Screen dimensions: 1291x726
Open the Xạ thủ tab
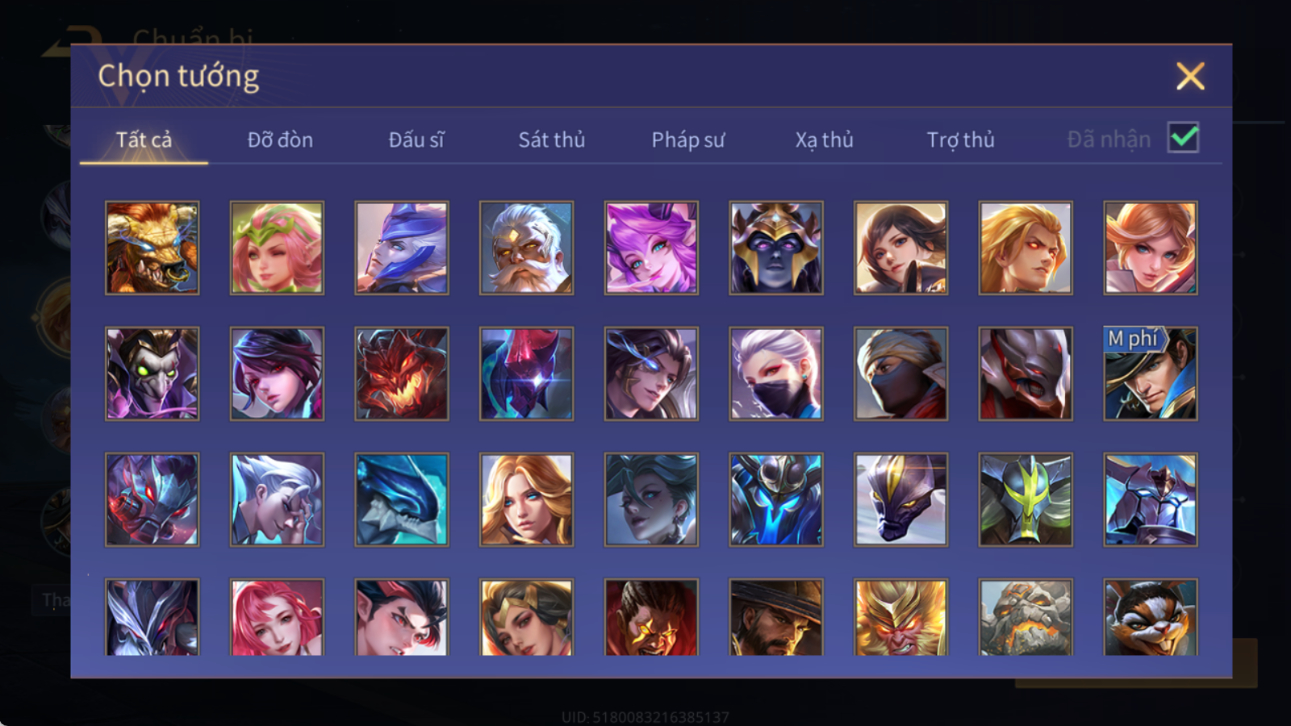(824, 140)
